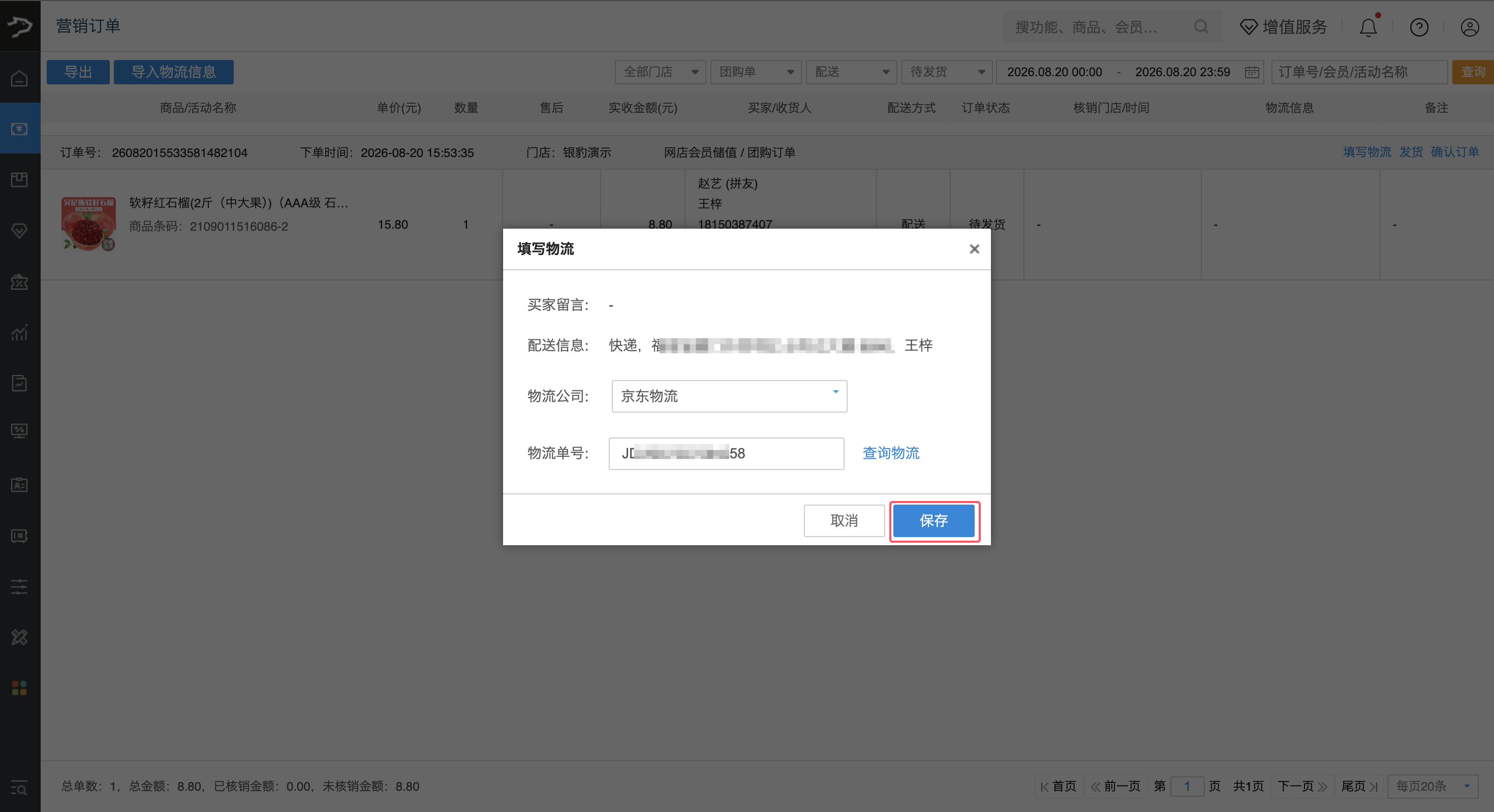Click the orange 查询 button
1494x812 pixels.
coord(1473,72)
